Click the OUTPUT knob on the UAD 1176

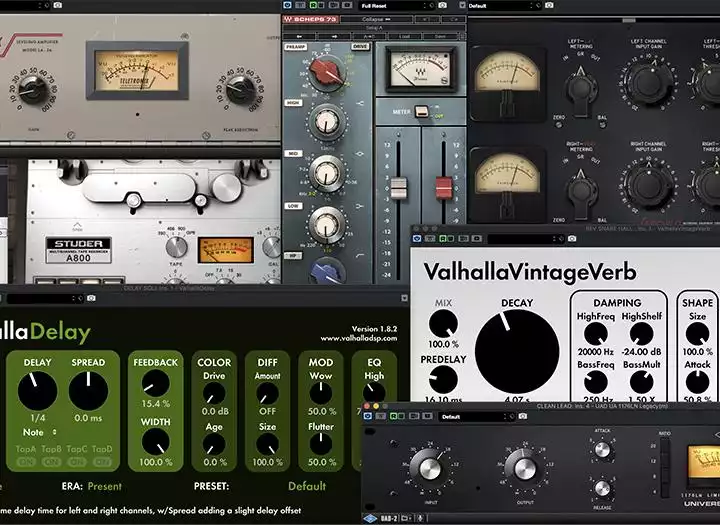524,469
